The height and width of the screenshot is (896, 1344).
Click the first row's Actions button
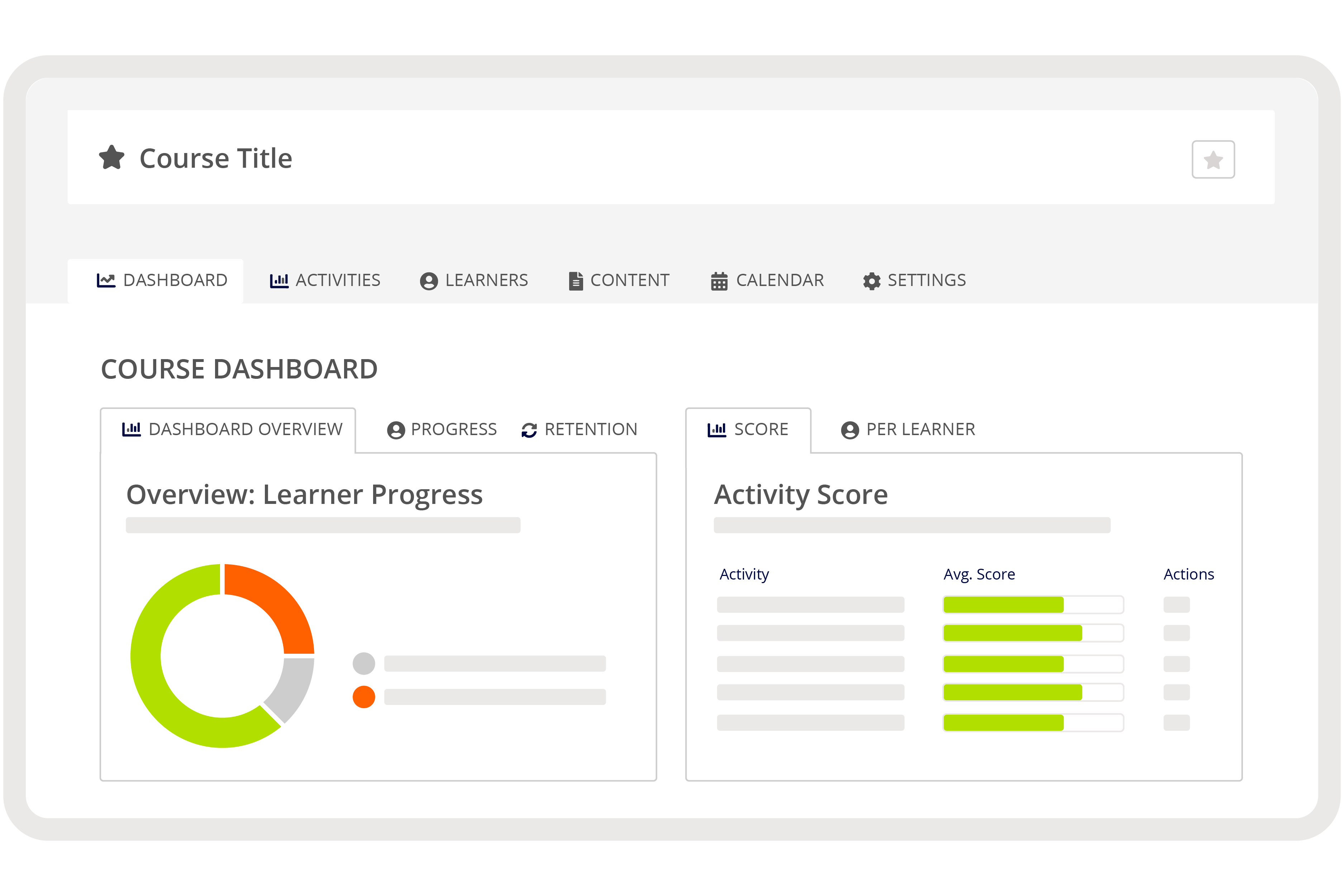click(x=1176, y=605)
